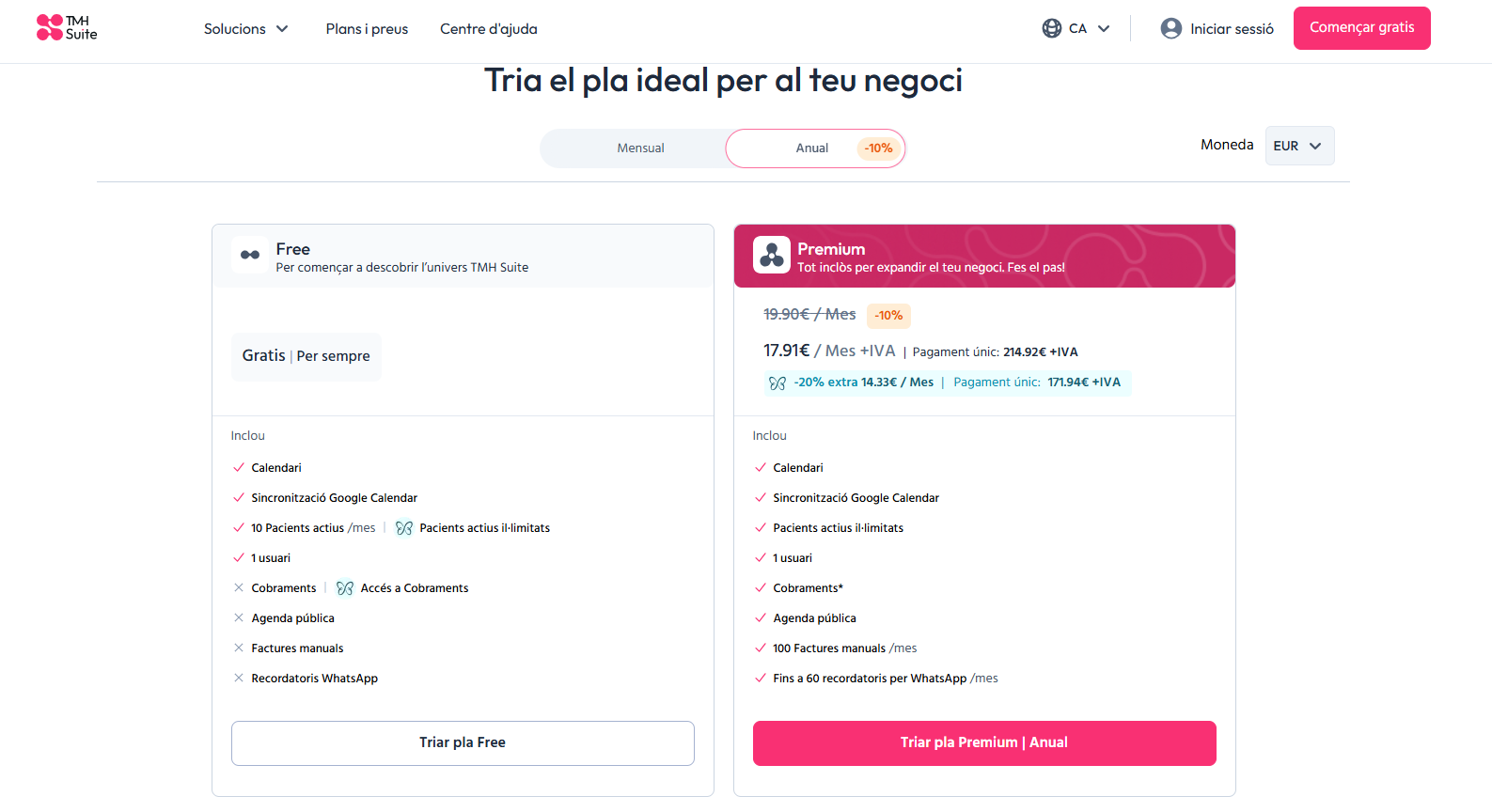Click butterfly icon next to Pacients actius il·limitats
The width and height of the screenshot is (1492, 812).
click(x=404, y=528)
